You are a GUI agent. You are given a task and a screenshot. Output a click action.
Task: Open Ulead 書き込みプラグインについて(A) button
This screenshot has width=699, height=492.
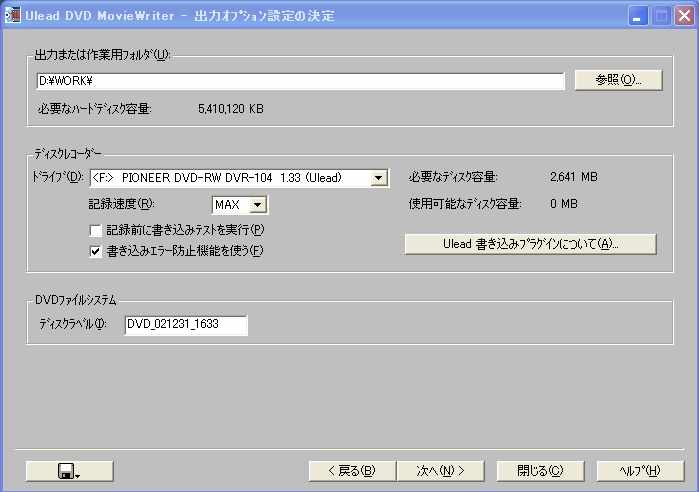pyautogui.click(x=530, y=244)
